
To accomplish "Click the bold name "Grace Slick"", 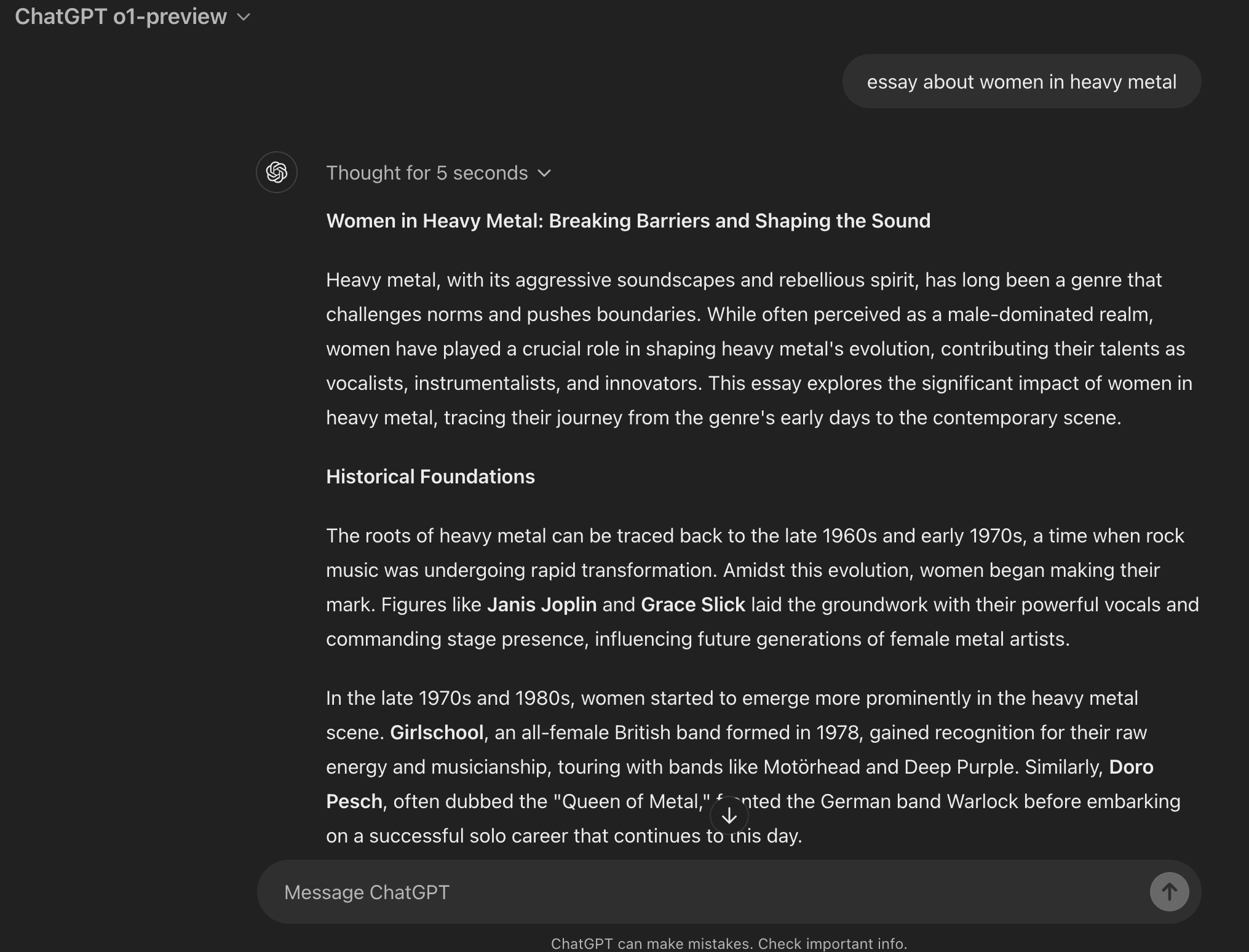I will 693,605.
